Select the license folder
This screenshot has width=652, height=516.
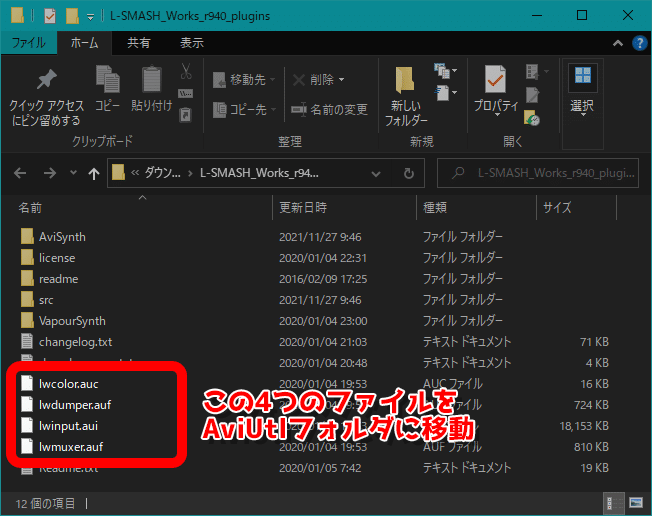click(x=57, y=258)
